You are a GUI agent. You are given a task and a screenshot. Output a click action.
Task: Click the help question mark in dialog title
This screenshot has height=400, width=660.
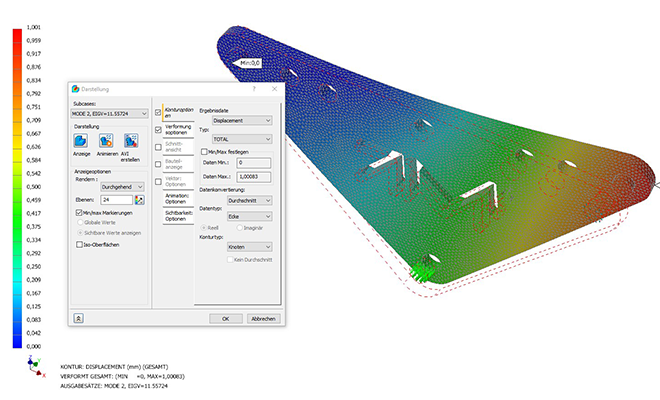pyautogui.click(x=255, y=89)
